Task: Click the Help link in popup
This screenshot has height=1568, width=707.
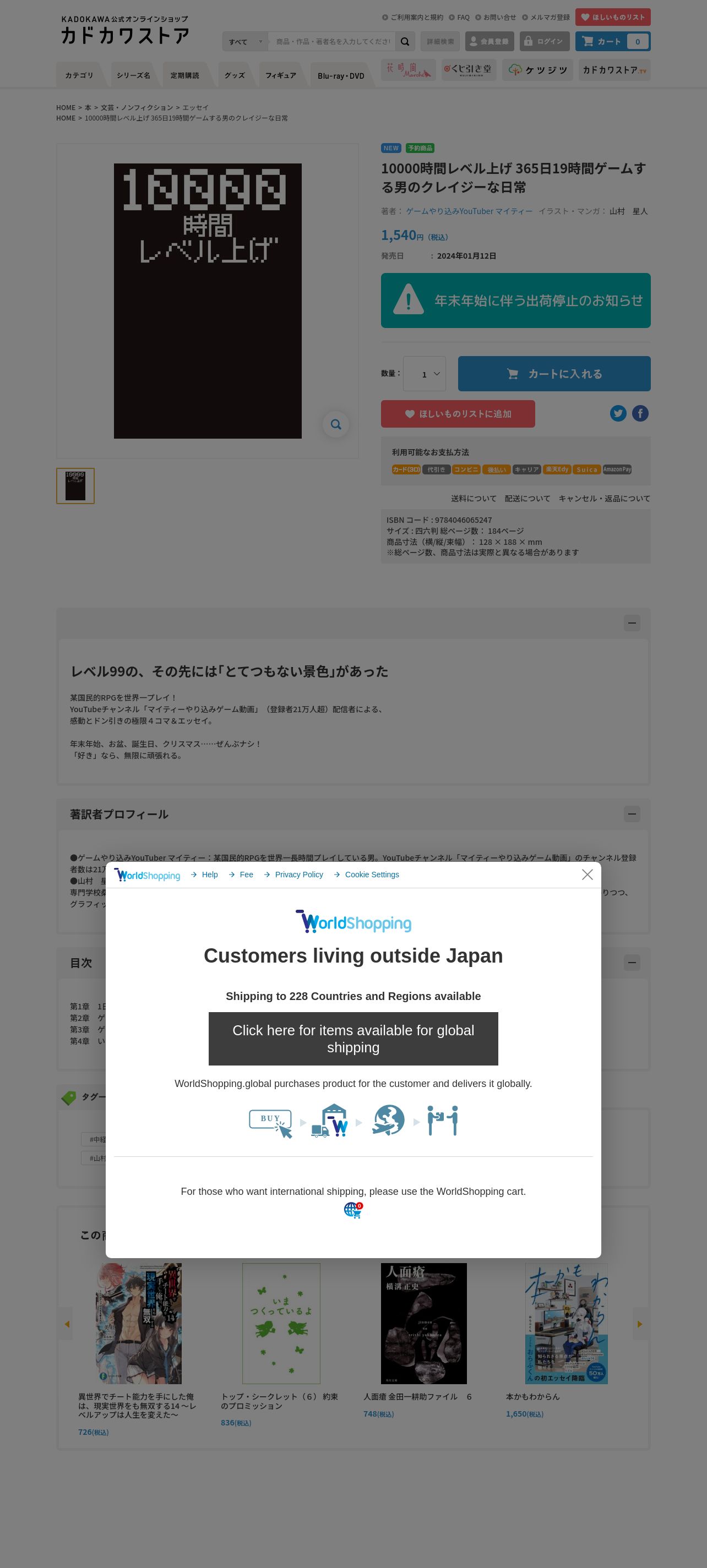Action: [205, 875]
